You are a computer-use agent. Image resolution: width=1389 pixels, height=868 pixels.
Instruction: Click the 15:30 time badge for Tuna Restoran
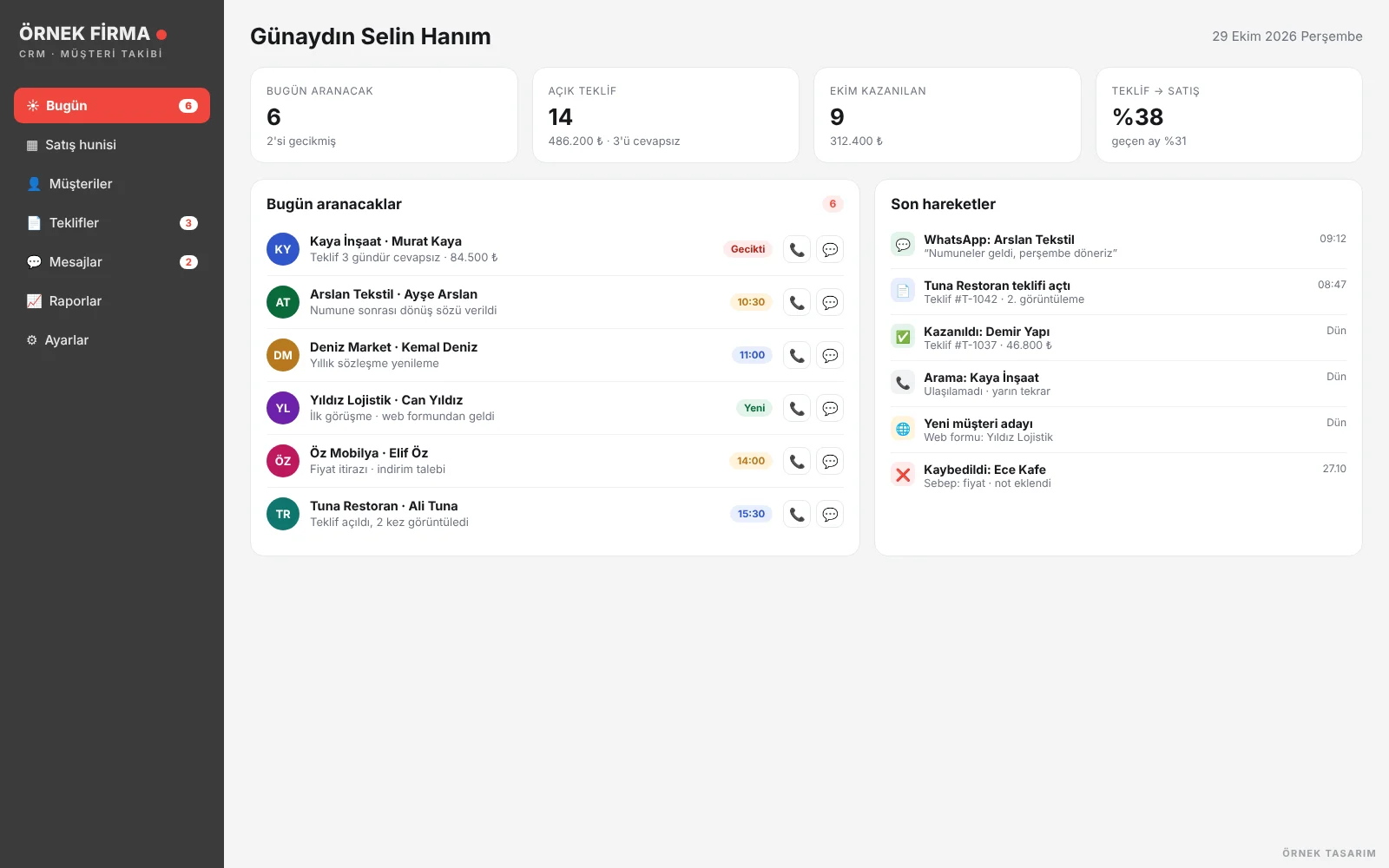click(x=751, y=514)
